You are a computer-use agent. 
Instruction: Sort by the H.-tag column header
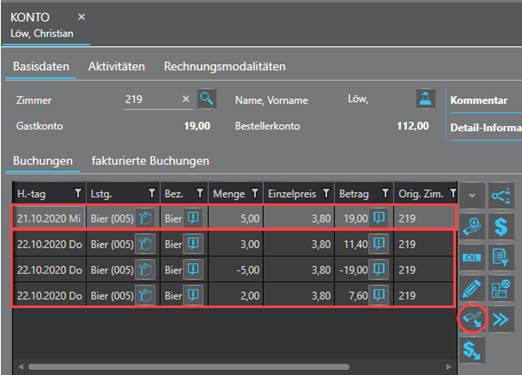pos(31,194)
